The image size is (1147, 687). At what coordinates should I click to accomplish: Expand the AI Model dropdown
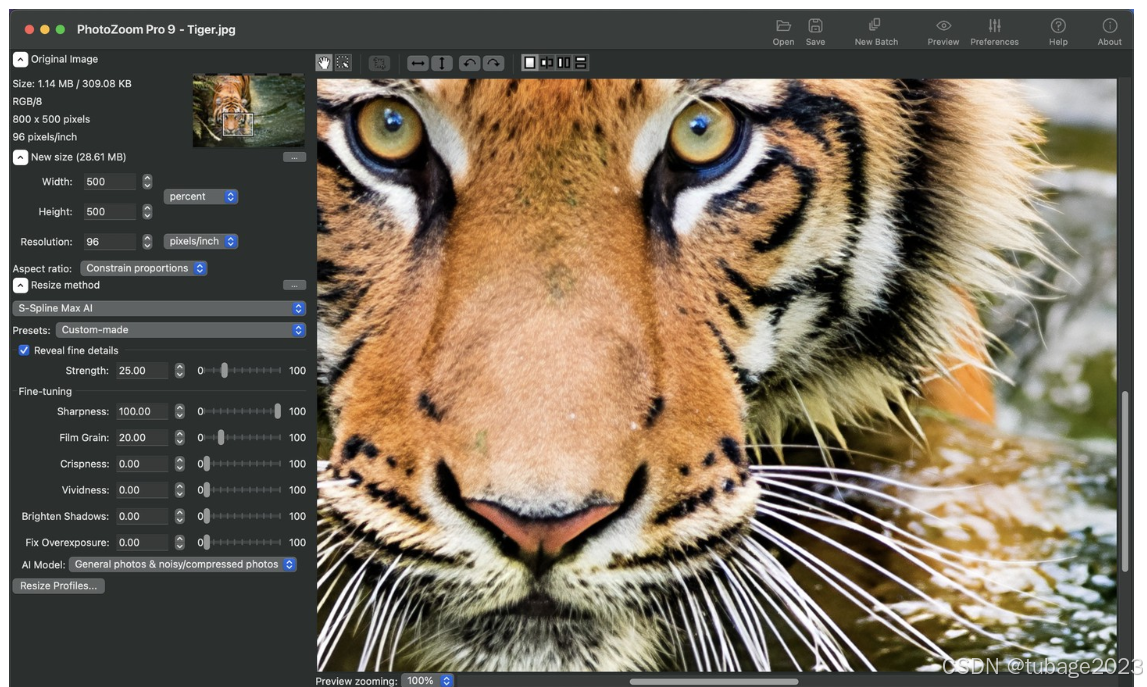[x=183, y=565]
